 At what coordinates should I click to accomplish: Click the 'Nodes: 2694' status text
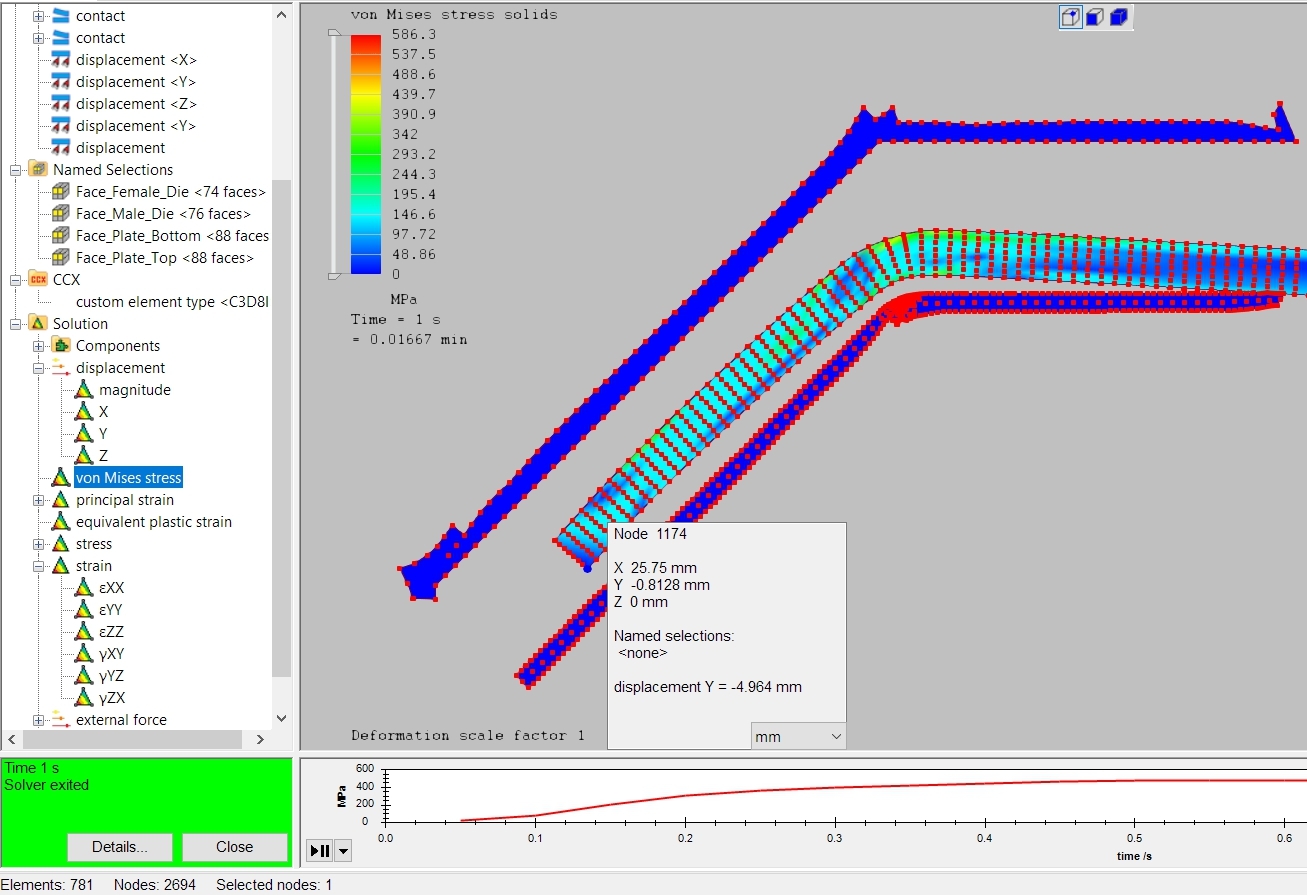pyautogui.click(x=155, y=885)
